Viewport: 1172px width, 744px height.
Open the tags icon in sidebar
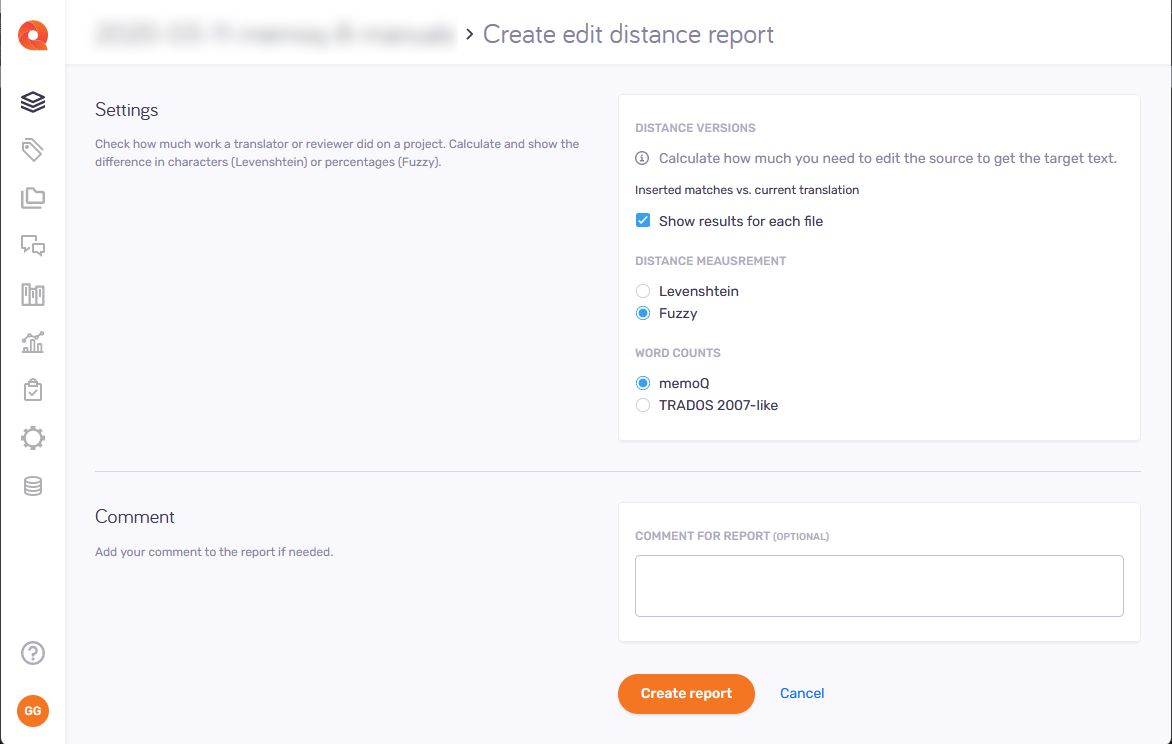point(33,150)
